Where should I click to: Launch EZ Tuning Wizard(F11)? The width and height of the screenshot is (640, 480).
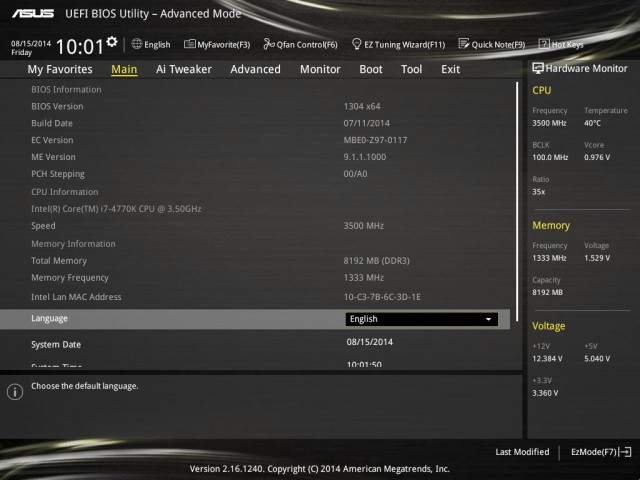tap(404, 44)
